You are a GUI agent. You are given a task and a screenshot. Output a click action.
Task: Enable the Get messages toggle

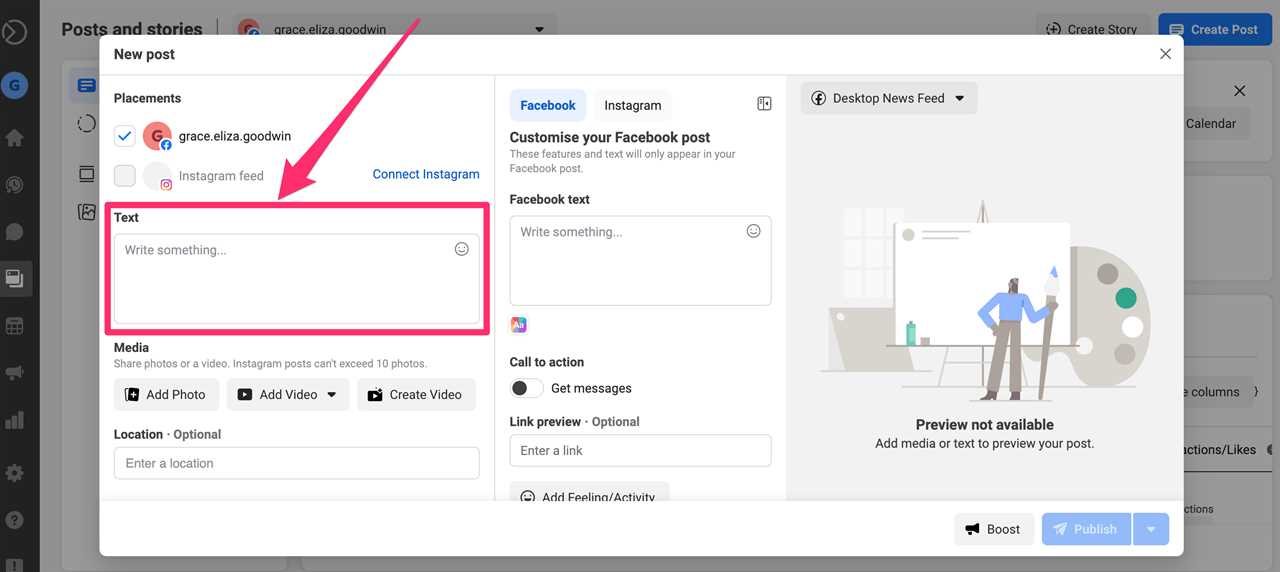[527, 388]
